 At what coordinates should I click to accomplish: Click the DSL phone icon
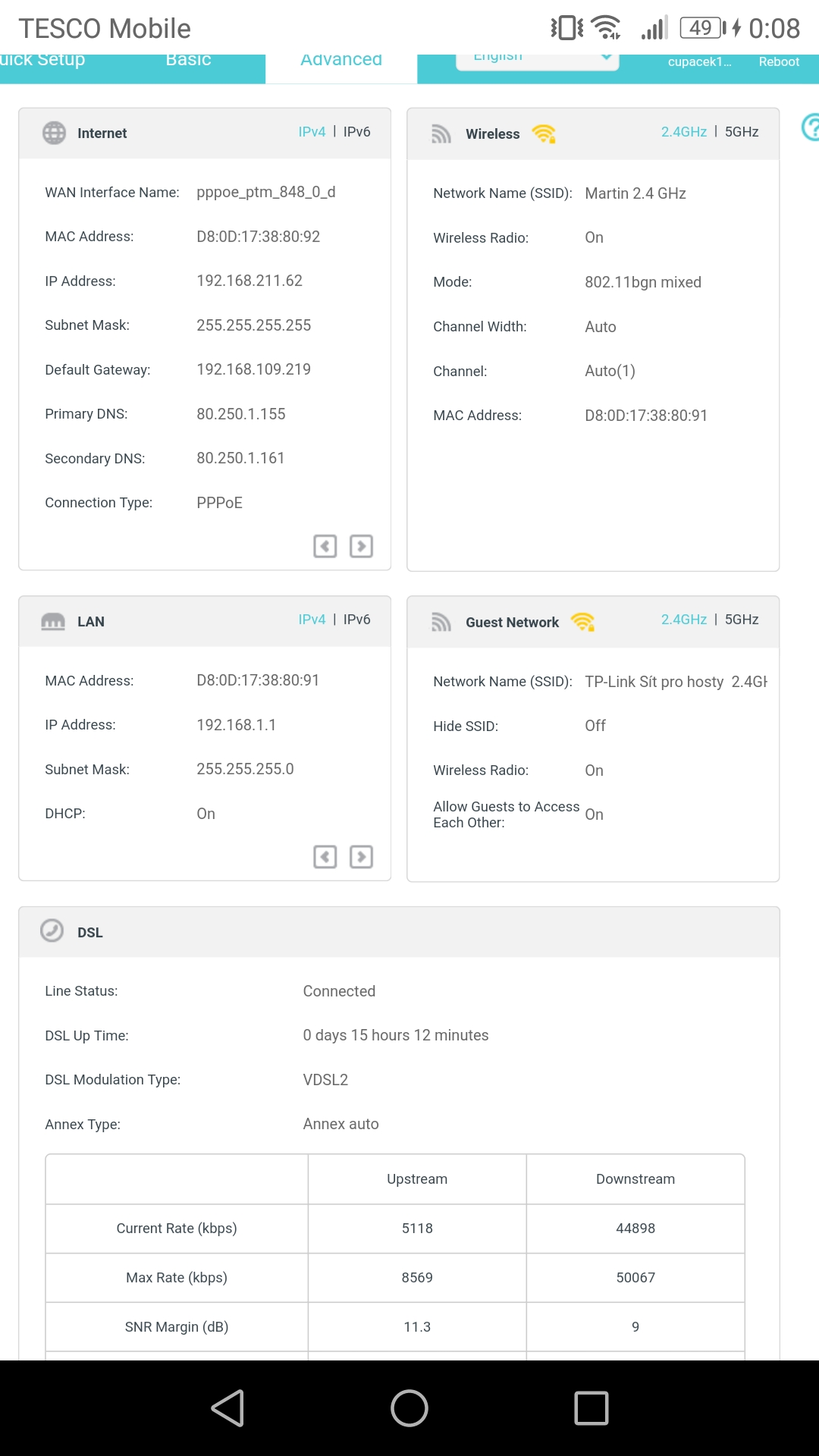click(52, 930)
